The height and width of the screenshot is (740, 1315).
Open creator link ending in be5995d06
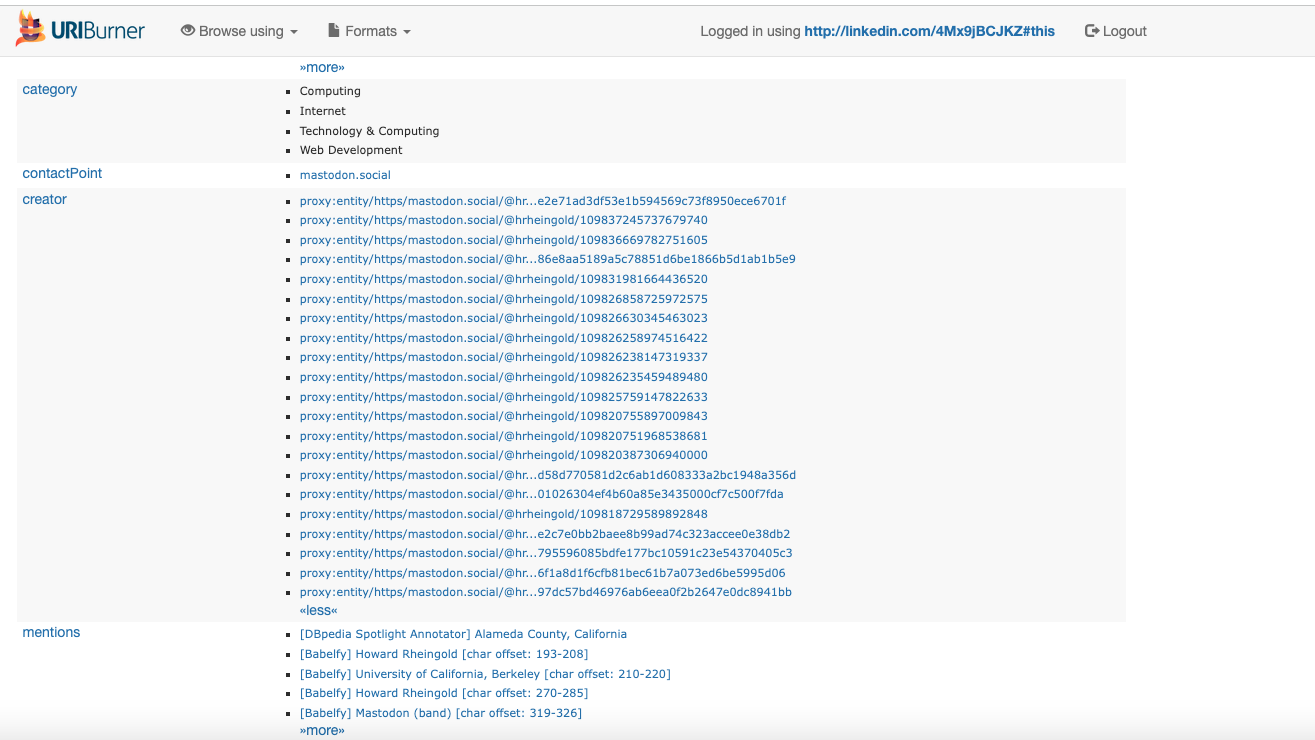[543, 573]
